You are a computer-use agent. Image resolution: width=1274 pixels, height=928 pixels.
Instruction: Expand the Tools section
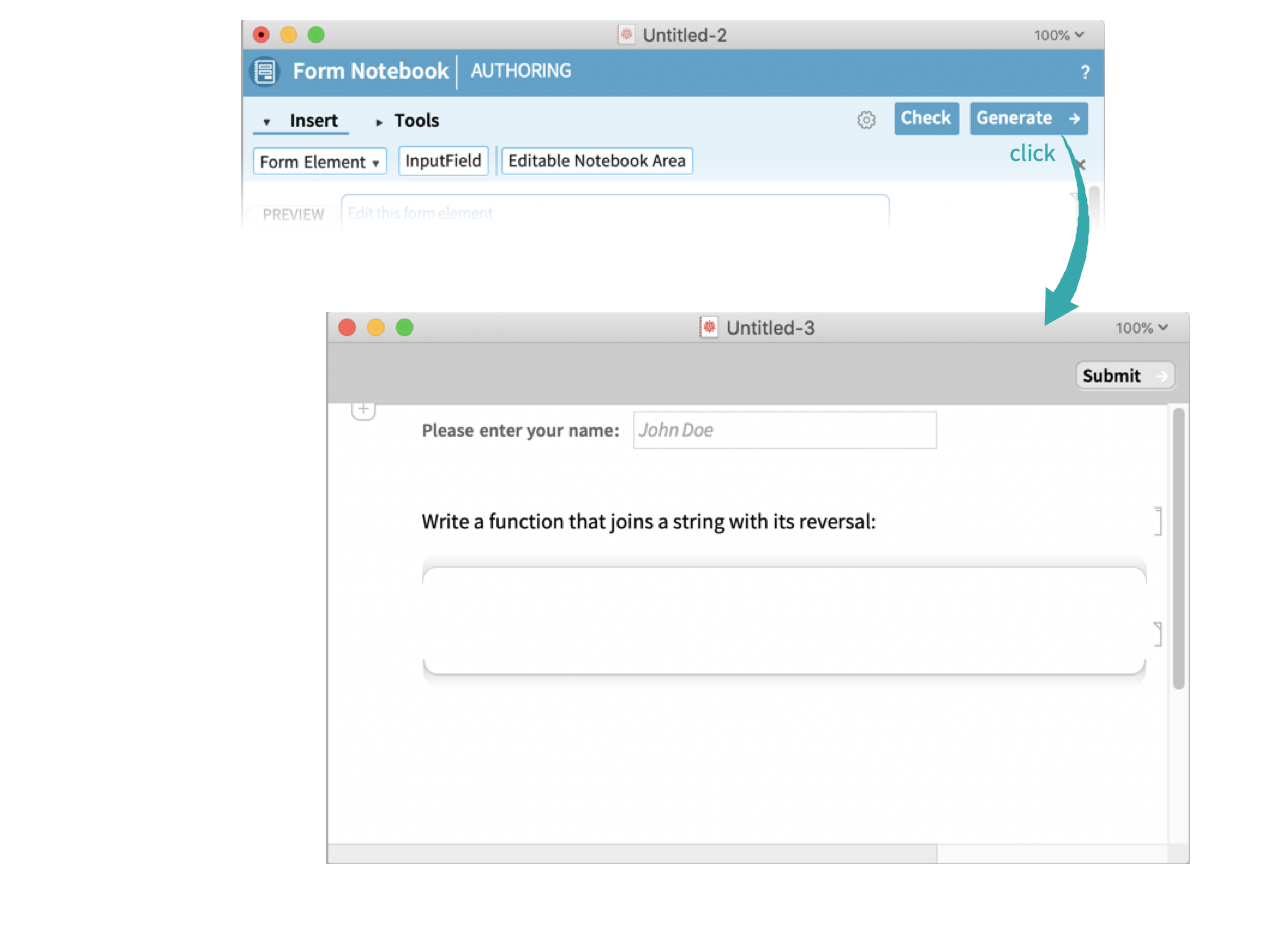407,121
